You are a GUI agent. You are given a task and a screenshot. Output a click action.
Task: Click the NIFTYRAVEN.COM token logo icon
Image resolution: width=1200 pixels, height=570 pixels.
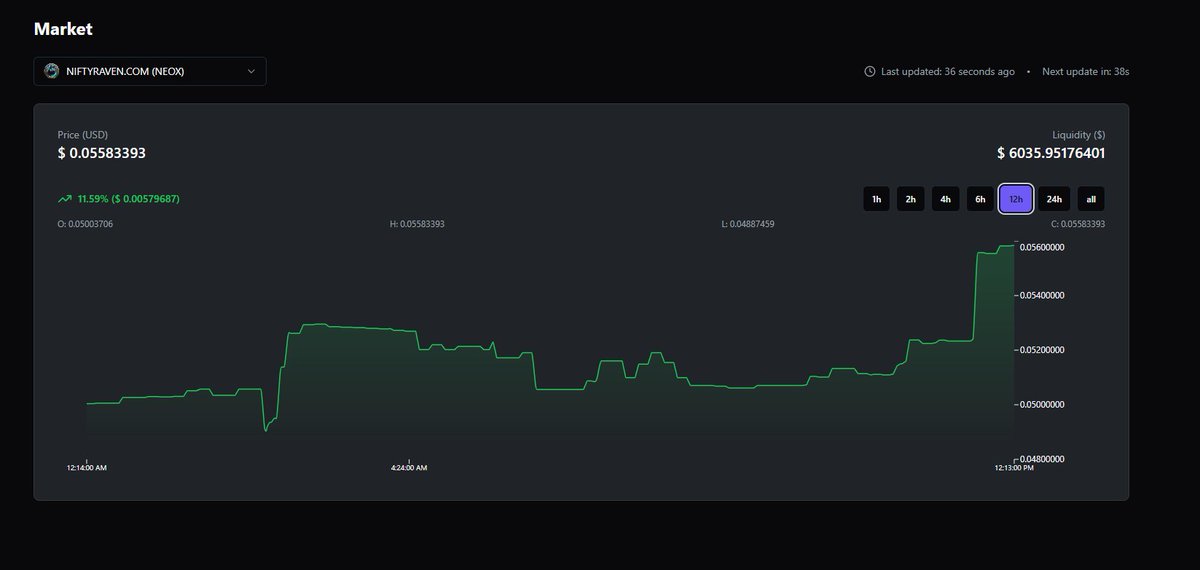click(52, 71)
